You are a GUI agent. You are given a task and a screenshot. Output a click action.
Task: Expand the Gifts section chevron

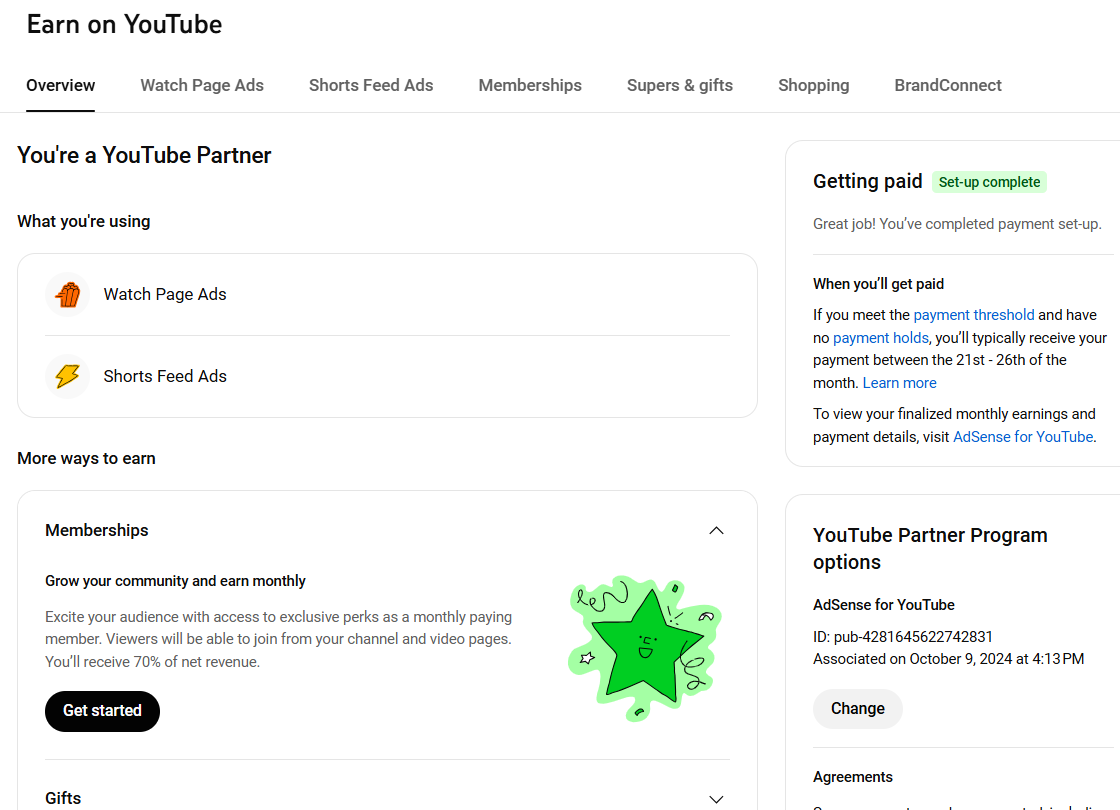coord(716,799)
